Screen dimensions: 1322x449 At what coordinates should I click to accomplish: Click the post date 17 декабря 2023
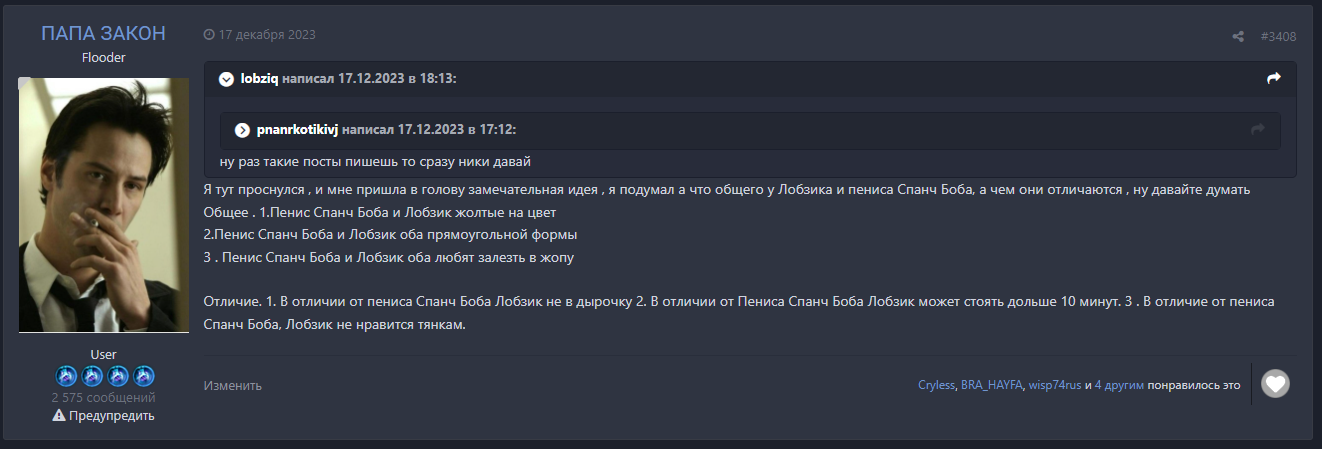(x=266, y=34)
